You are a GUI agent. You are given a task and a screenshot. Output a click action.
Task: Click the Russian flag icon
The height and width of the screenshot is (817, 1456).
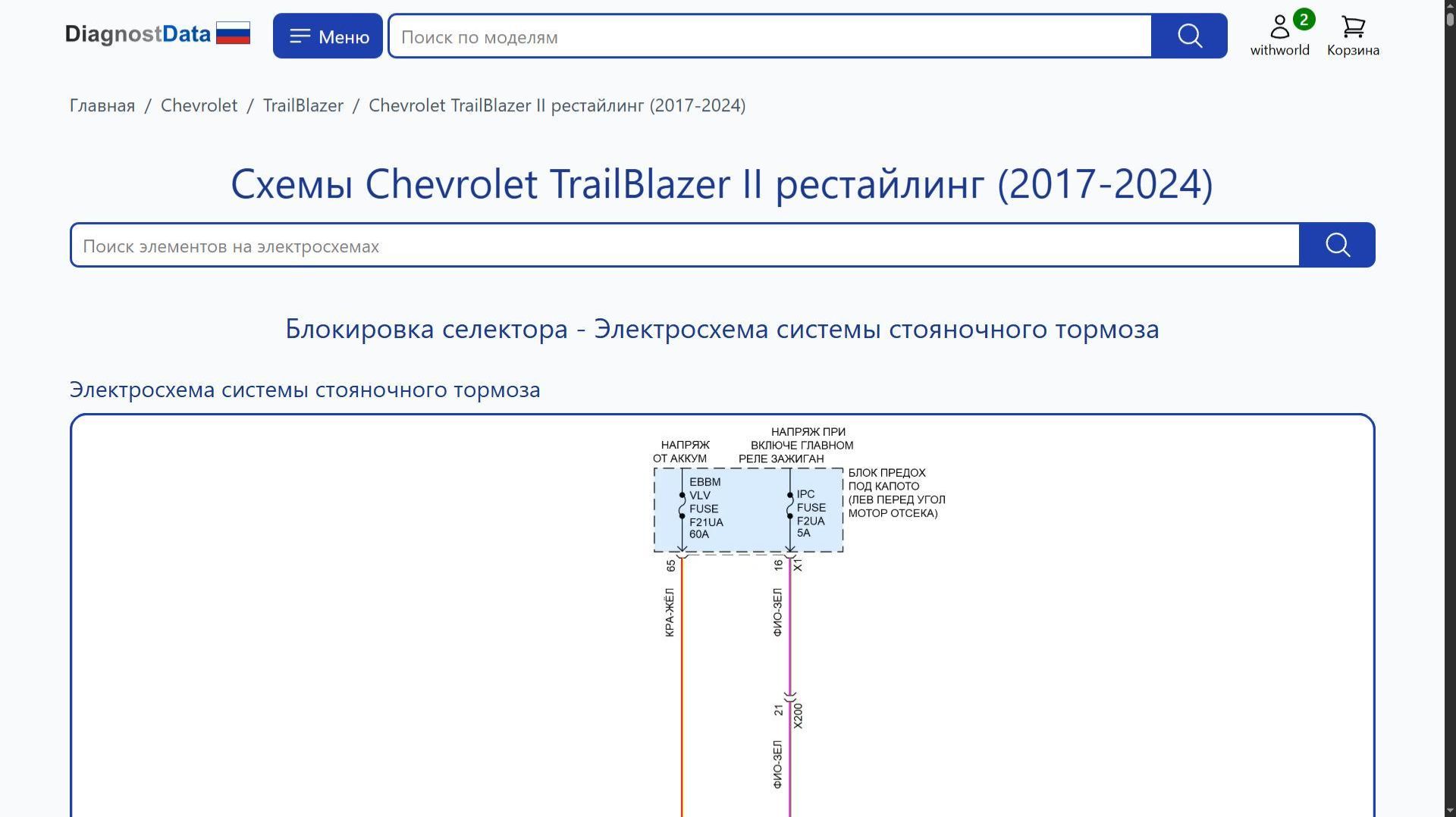tap(233, 33)
